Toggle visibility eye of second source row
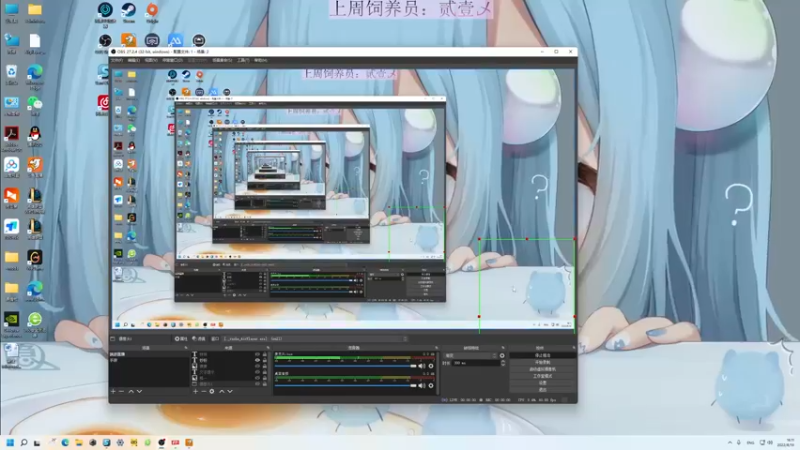This screenshot has width=800, height=450. [257, 360]
